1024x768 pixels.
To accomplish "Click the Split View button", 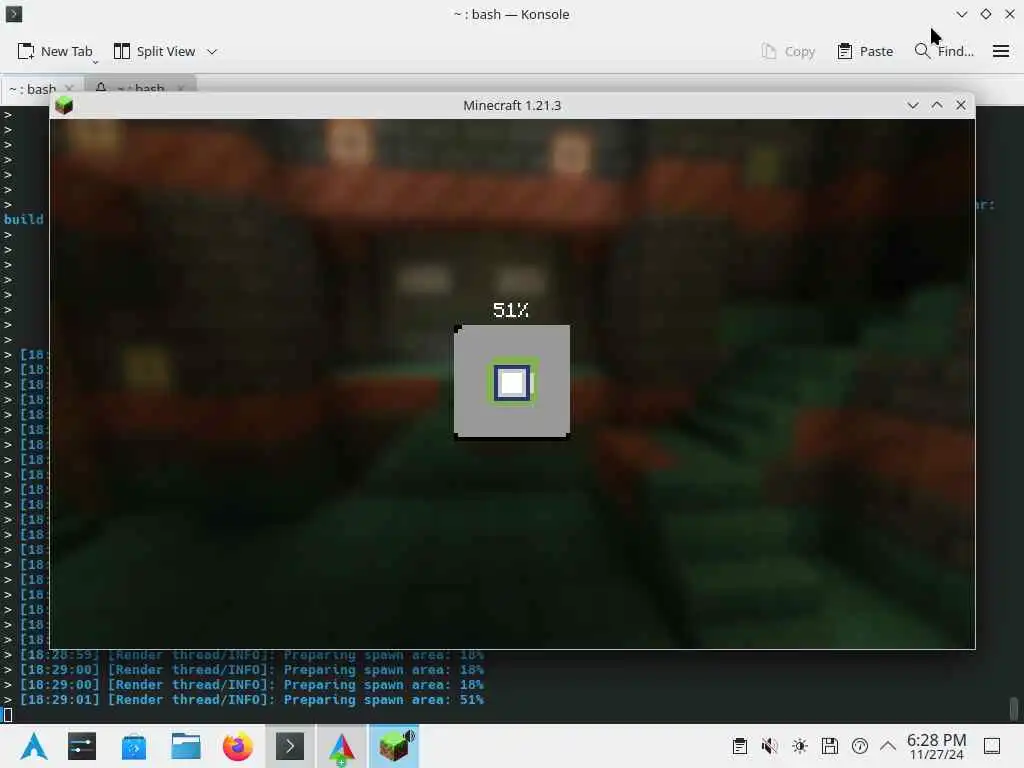I will [x=154, y=51].
